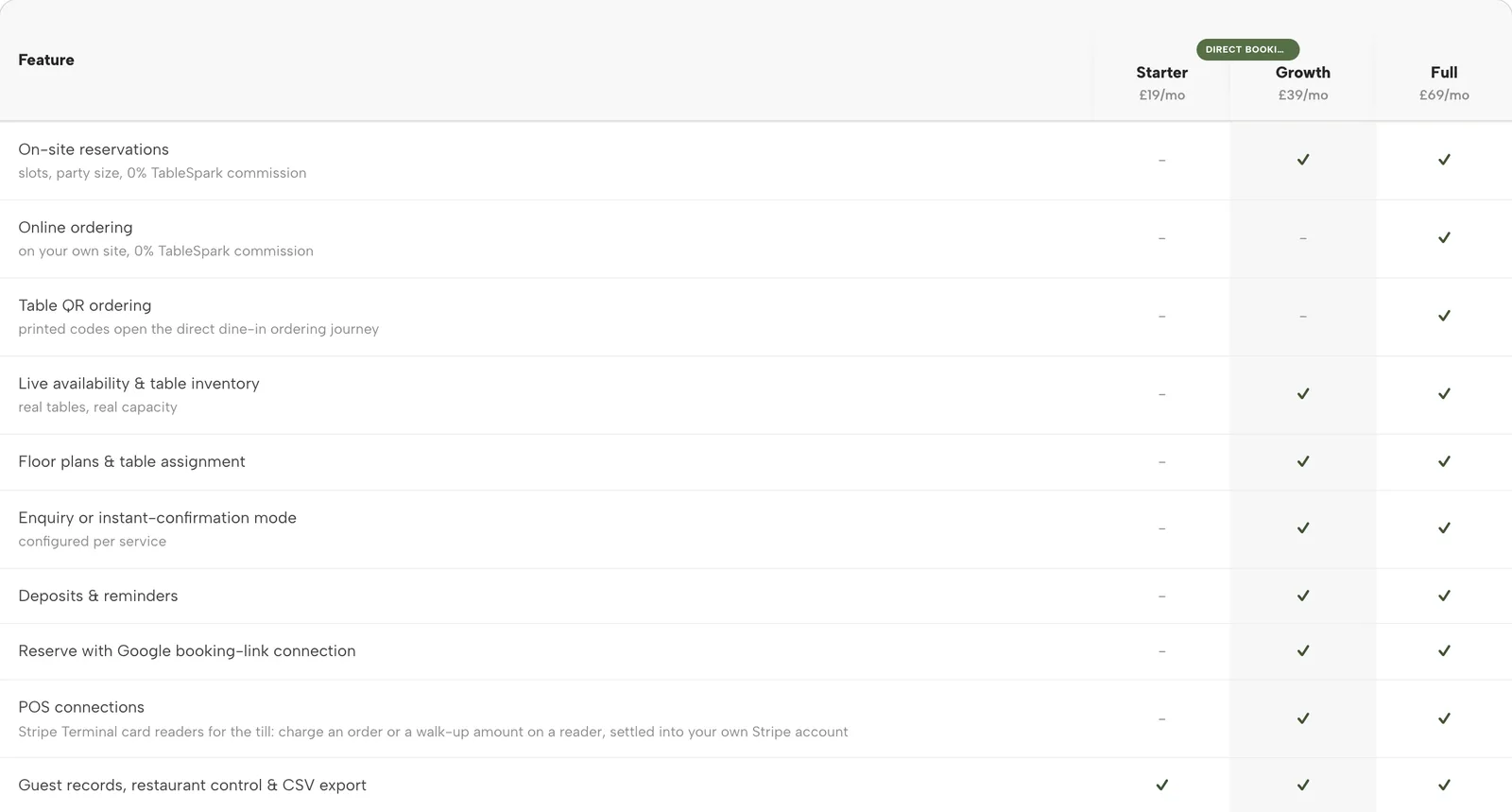The width and height of the screenshot is (1512, 812).
Task: Click the Online ordering feature name
Action: [76, 228]
